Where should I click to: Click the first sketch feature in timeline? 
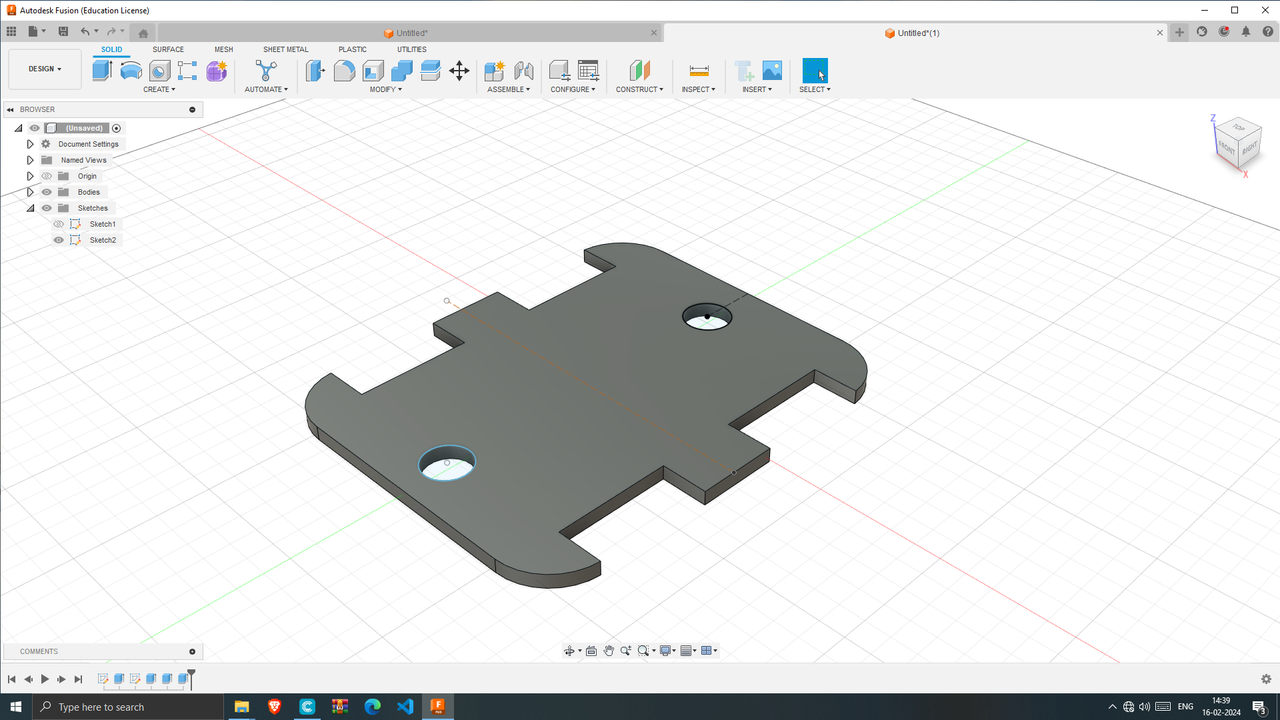103,679
